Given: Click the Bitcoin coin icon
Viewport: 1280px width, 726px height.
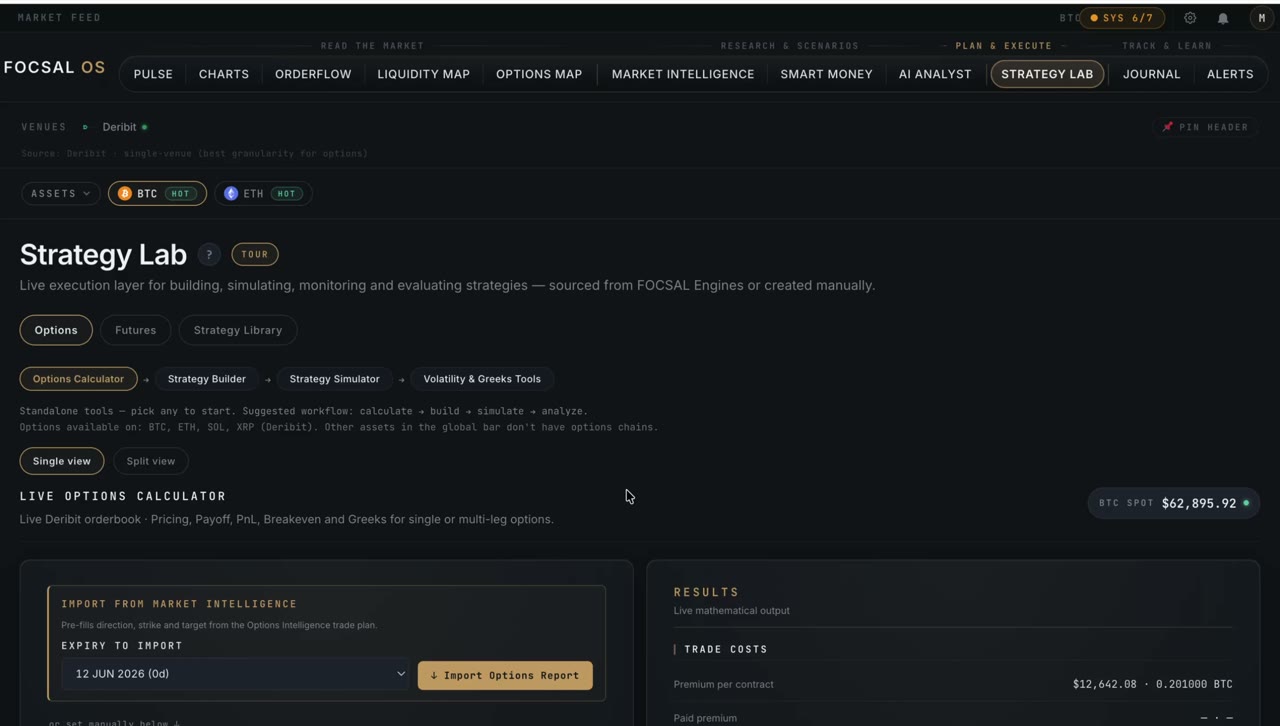Looking at the screenshot, I should coord(125,193).
